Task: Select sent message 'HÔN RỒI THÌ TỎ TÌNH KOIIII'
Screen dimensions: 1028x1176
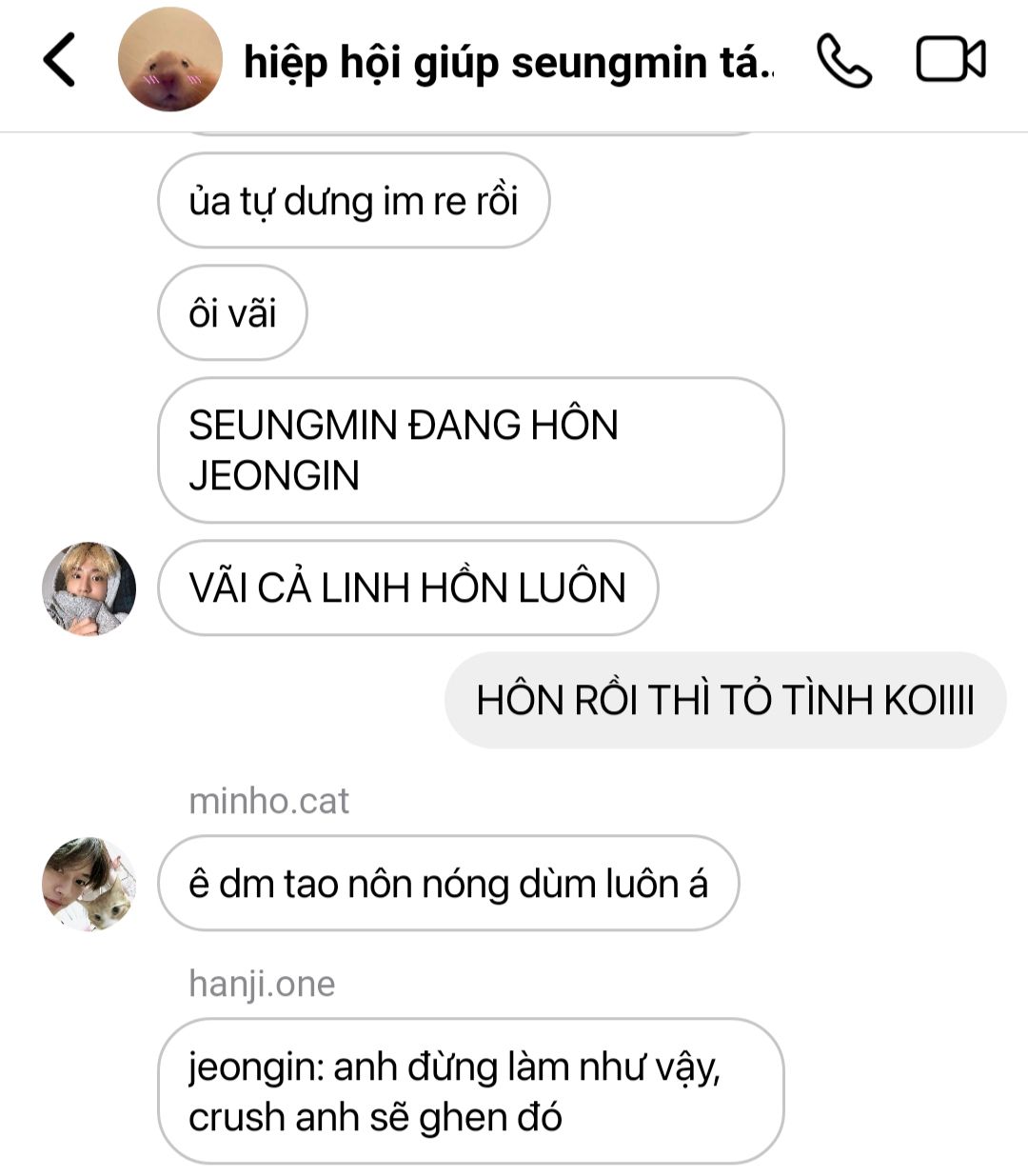Action: point(725,700)
